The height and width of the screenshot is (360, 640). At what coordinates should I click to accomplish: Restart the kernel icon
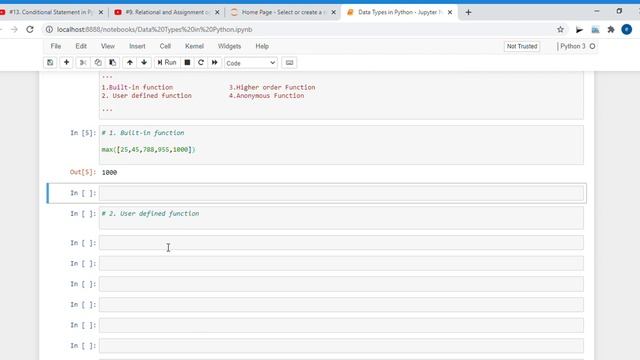point(201,62)
